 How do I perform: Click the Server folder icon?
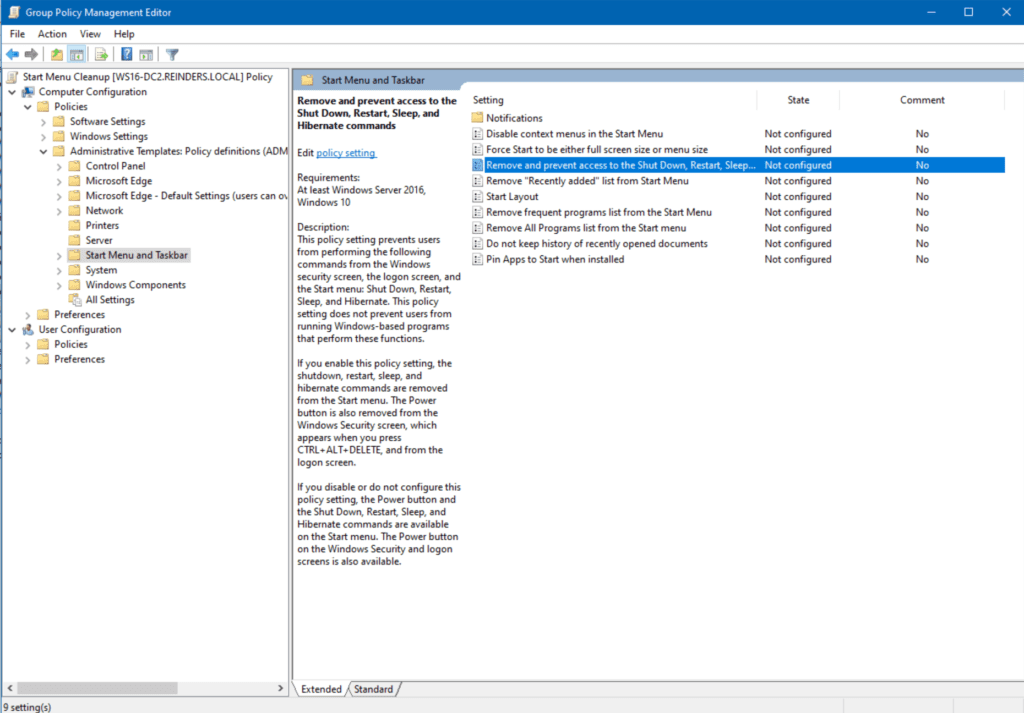[74, 240]
